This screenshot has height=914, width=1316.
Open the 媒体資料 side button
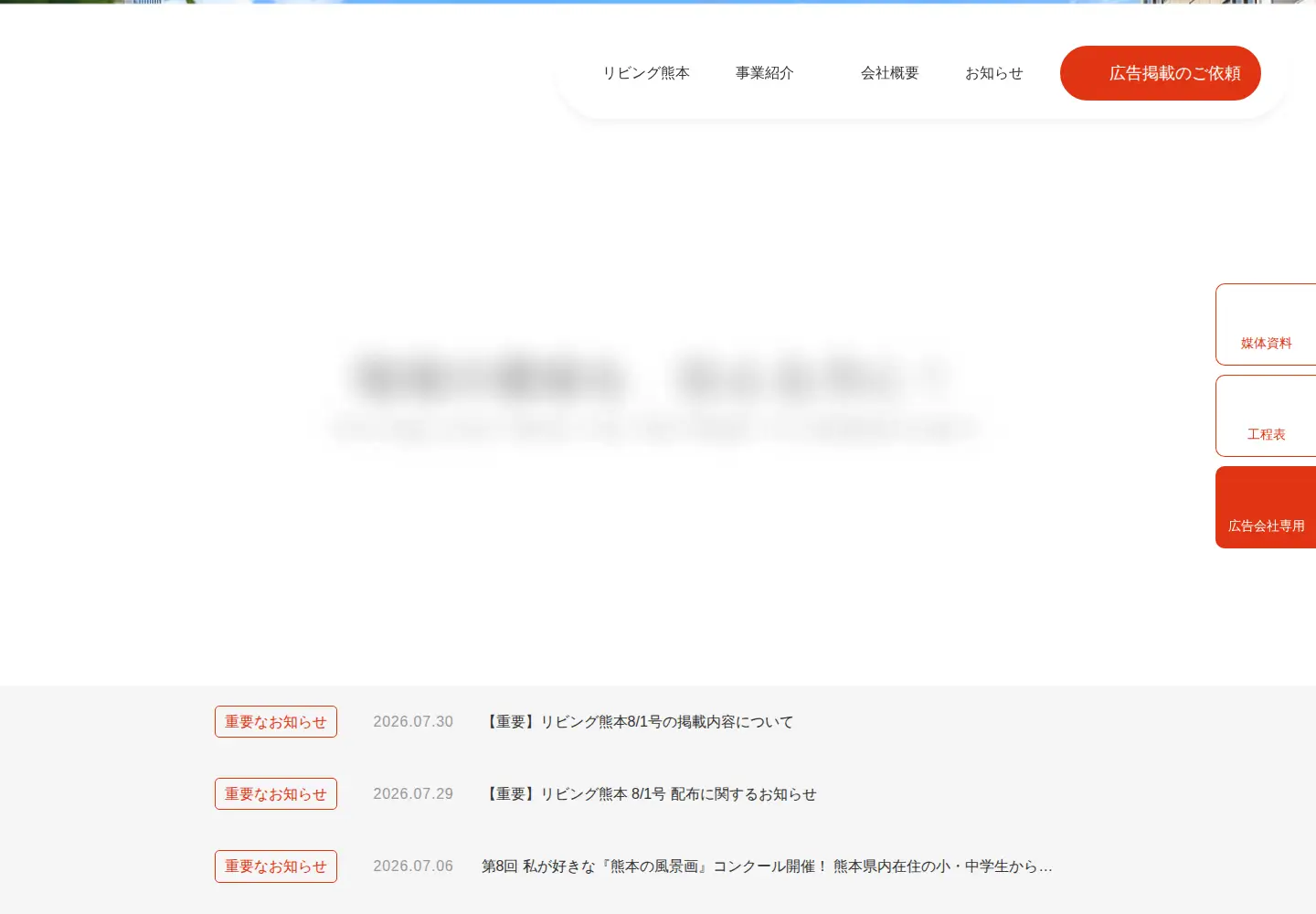click(1266, 324)
